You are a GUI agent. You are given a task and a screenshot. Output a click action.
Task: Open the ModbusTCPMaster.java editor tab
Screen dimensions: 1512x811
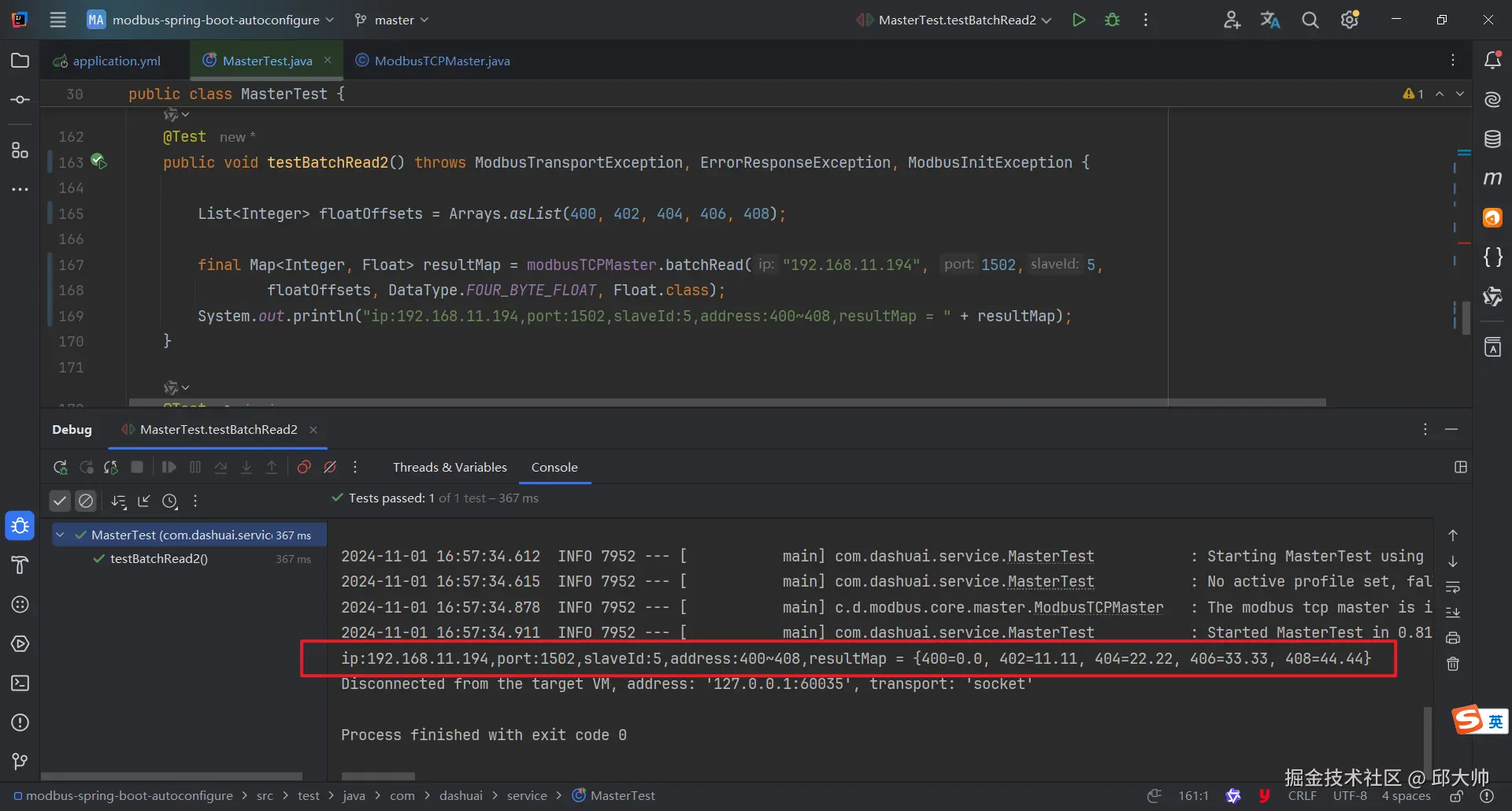point(442,61)
